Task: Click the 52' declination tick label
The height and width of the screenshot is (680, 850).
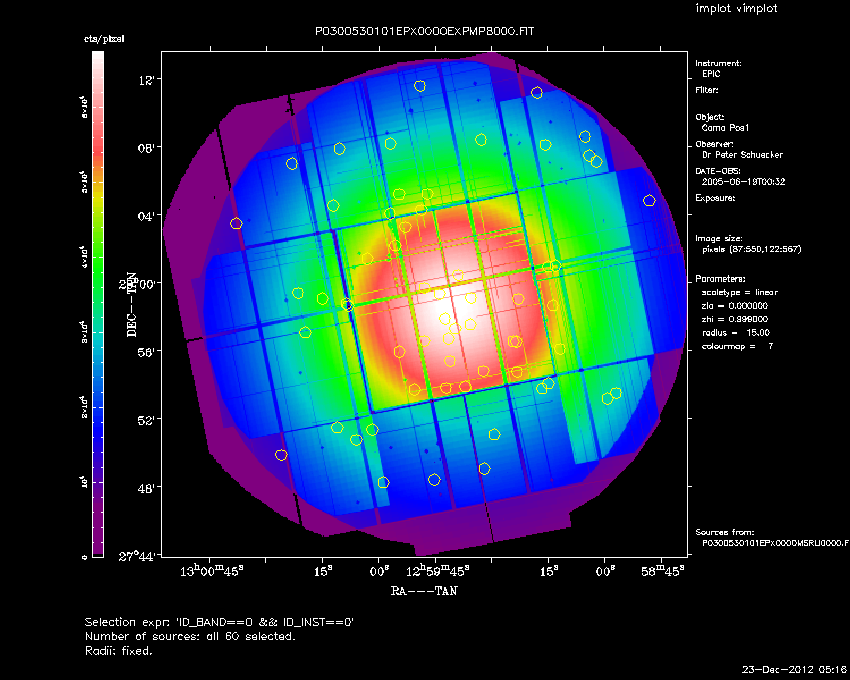Action: (145, 420)
